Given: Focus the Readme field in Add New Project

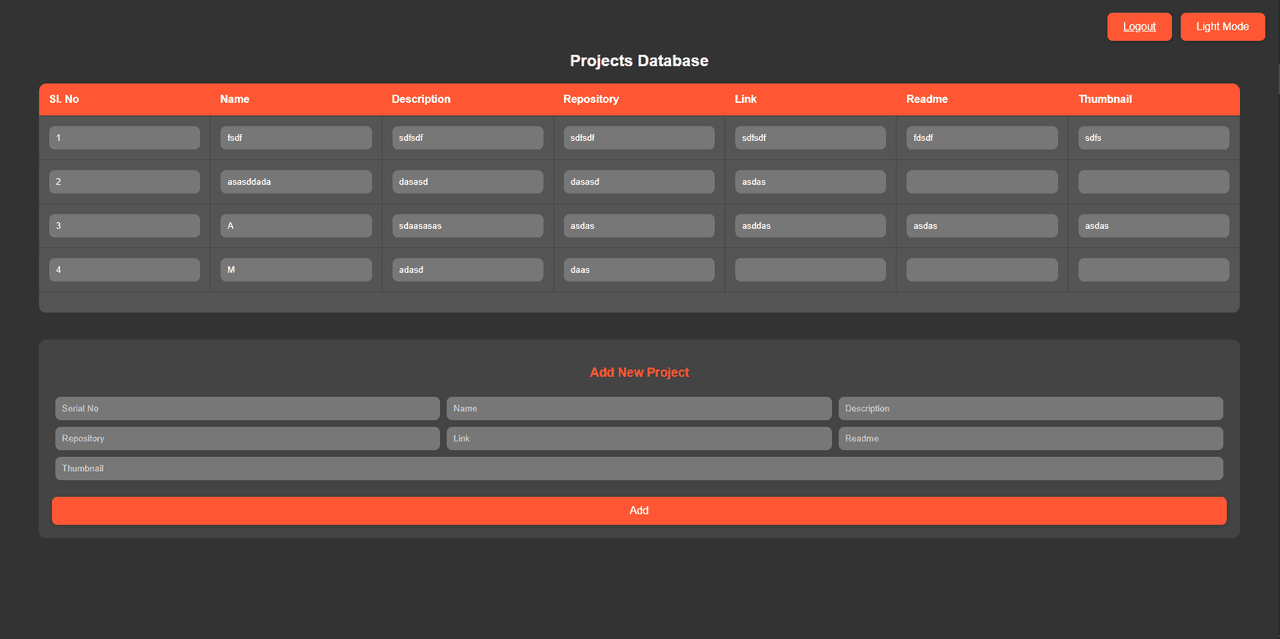Looking at the screenshot, I should (1030, 438).
